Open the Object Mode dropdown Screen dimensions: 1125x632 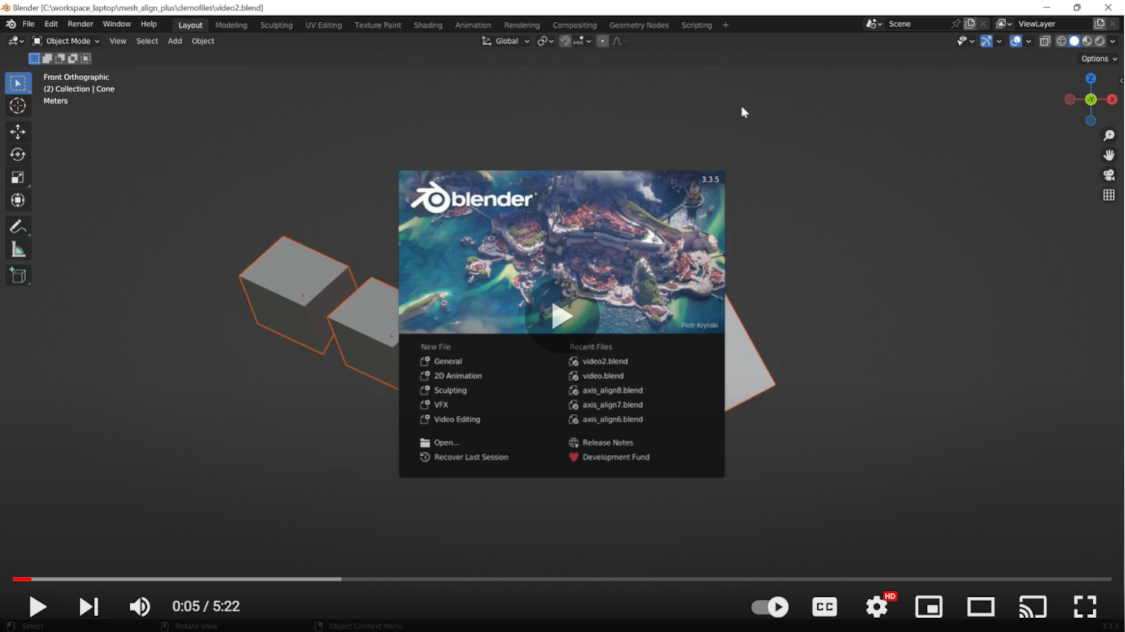tap(66, 41)
